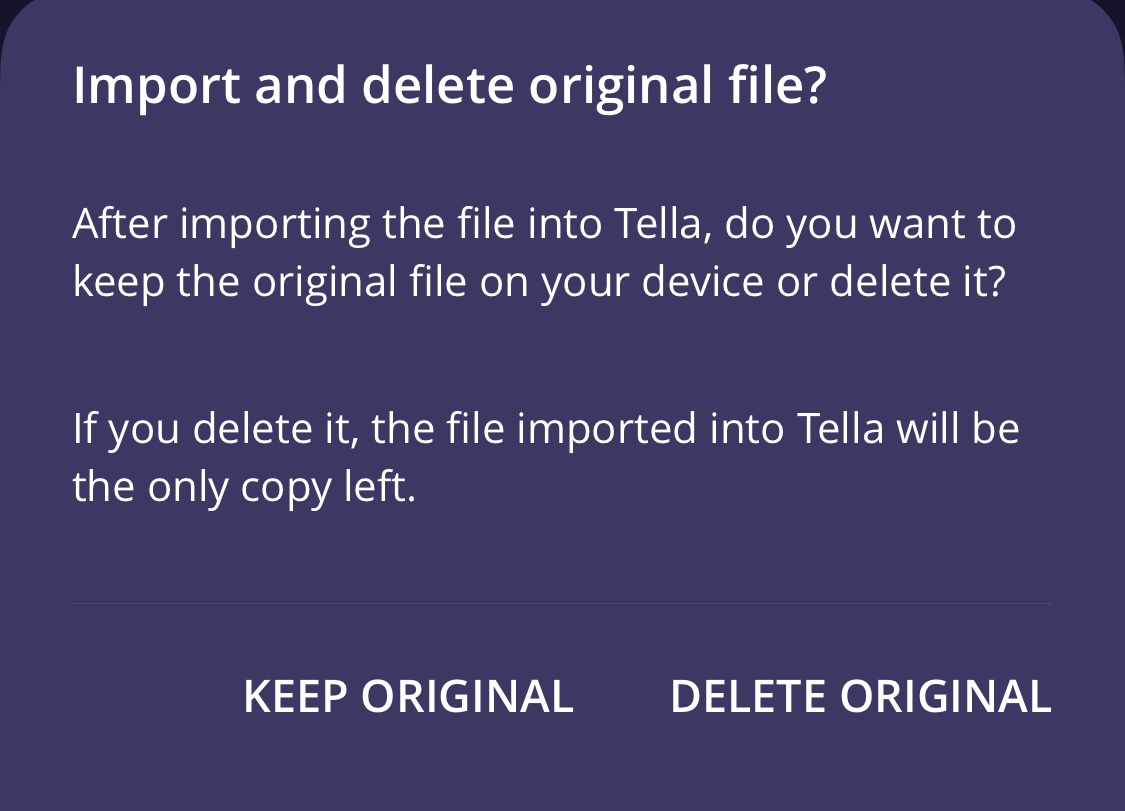
Task: Click the horizontal divider line above the buttons
Action: point(562,604)
